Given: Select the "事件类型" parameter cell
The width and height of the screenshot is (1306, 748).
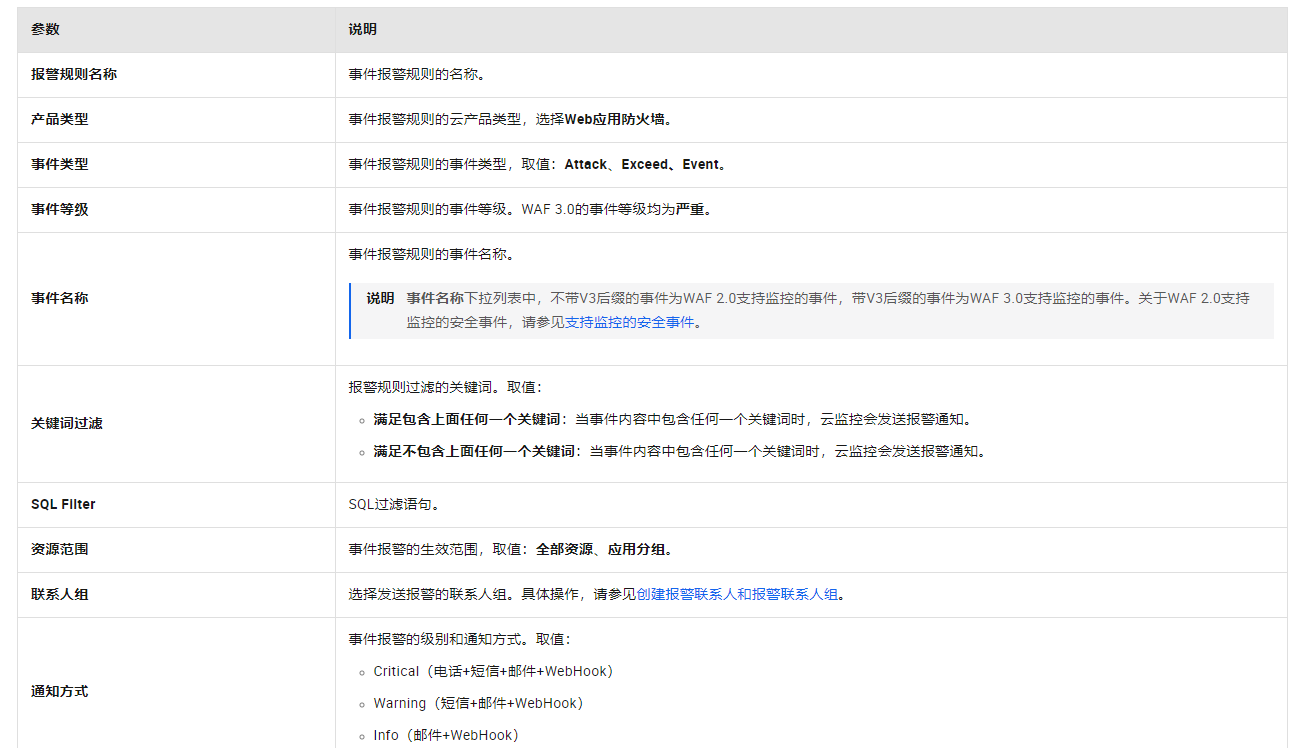Looking at the screenshot, I should click(176, 165).
